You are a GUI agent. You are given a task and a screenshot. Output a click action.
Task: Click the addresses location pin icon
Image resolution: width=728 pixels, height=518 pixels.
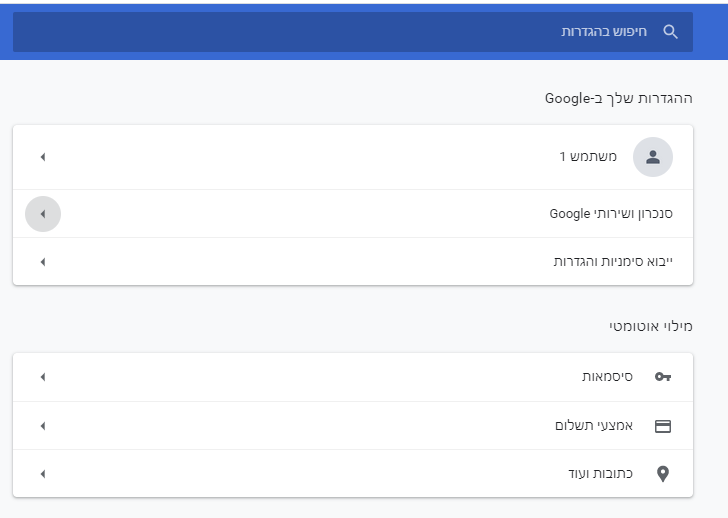pyautogui.click(x=662, y=474)
